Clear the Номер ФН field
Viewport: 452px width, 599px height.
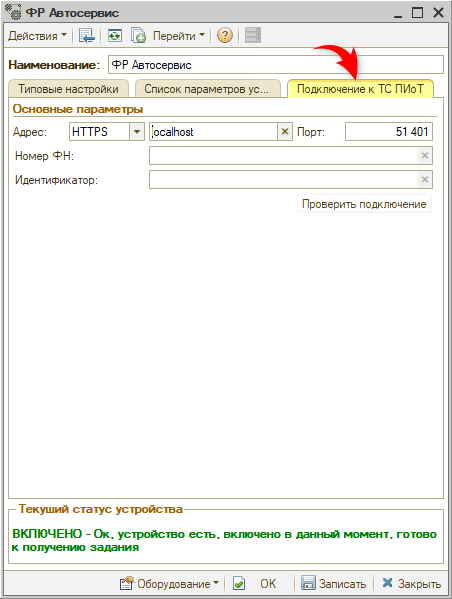coord(424,156)
